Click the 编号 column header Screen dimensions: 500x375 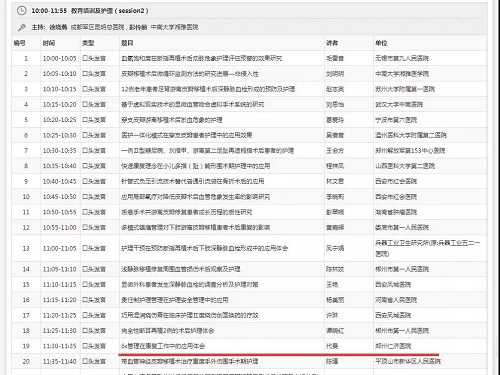(x=20, y=43)
